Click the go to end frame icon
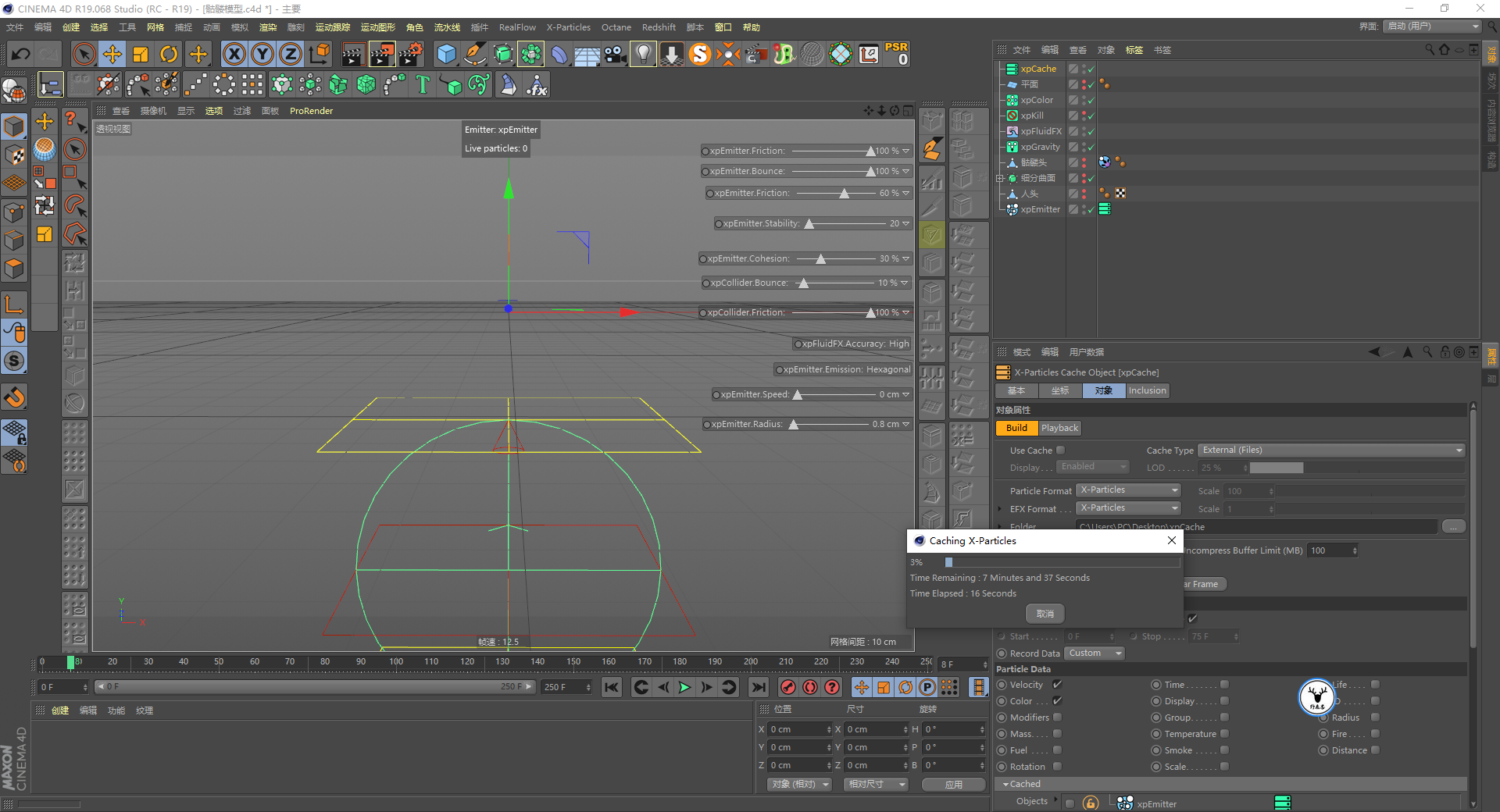 758,687
